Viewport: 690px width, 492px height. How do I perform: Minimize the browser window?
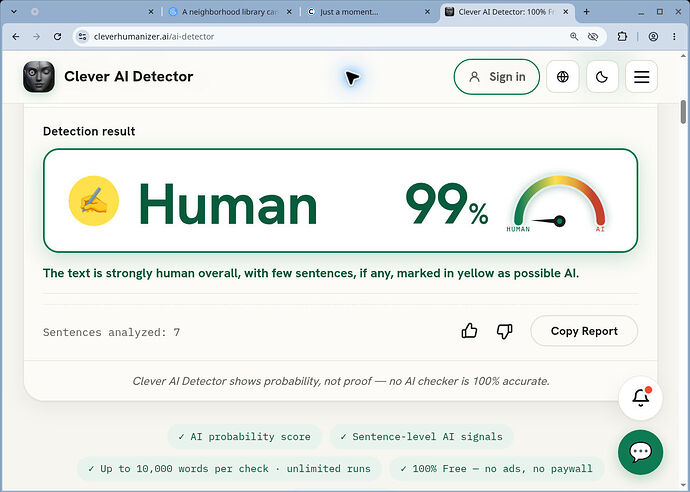[x=641, y=12]
